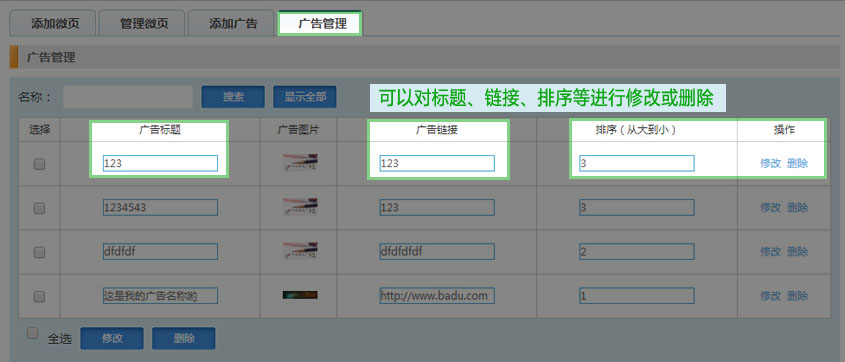Click 修改 link in the badu.com row
Image resolution: width=845 pixels, height=362 pixels.
(x=771, y=296)
